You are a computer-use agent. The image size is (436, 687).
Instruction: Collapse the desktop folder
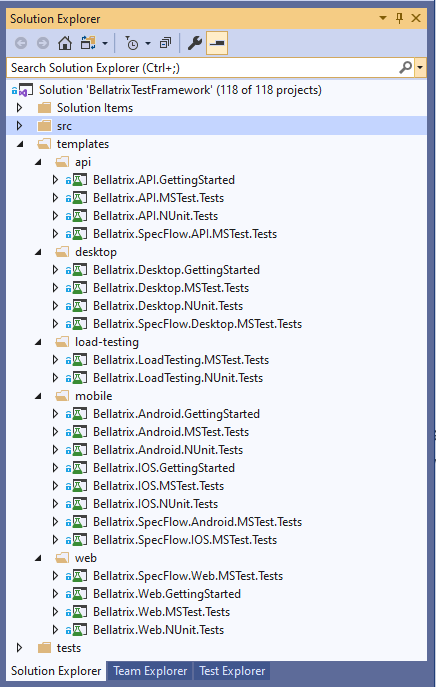[x=38, y=252]
